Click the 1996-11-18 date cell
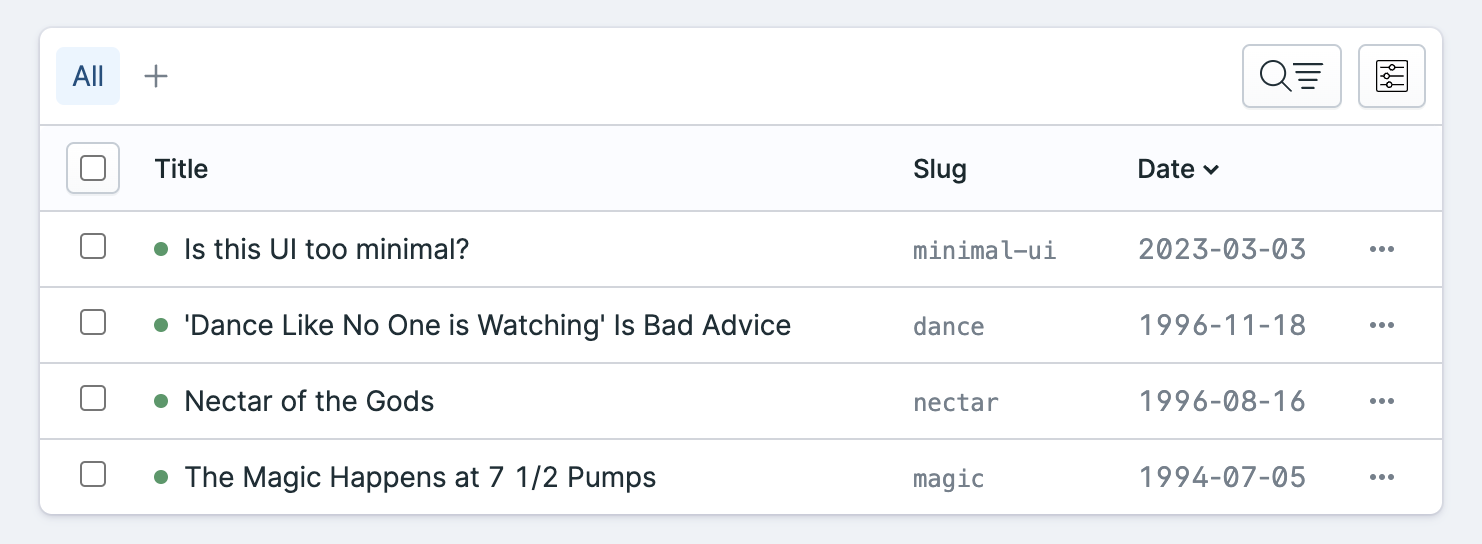Screen dimensions: 1482x544 1222,325
